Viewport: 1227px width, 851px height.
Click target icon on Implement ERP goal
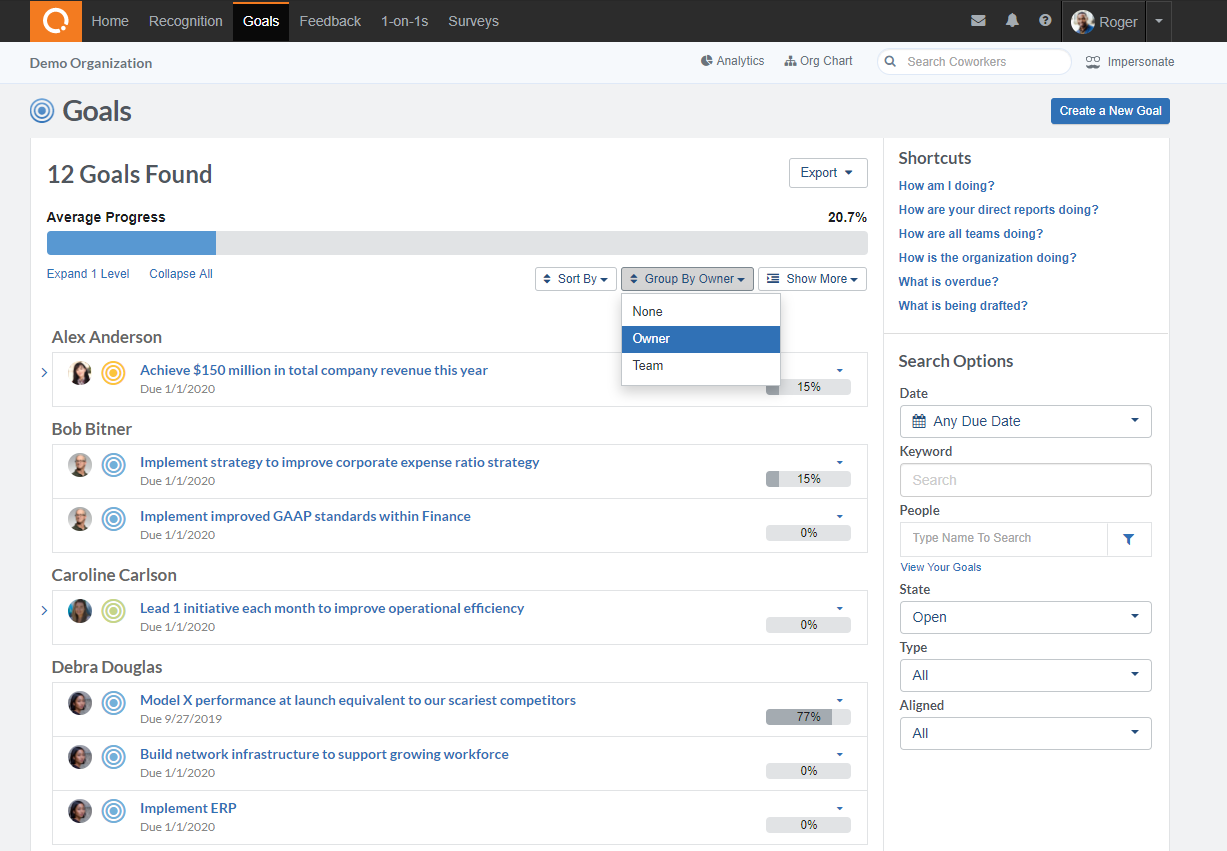click(x=114, y=811)
